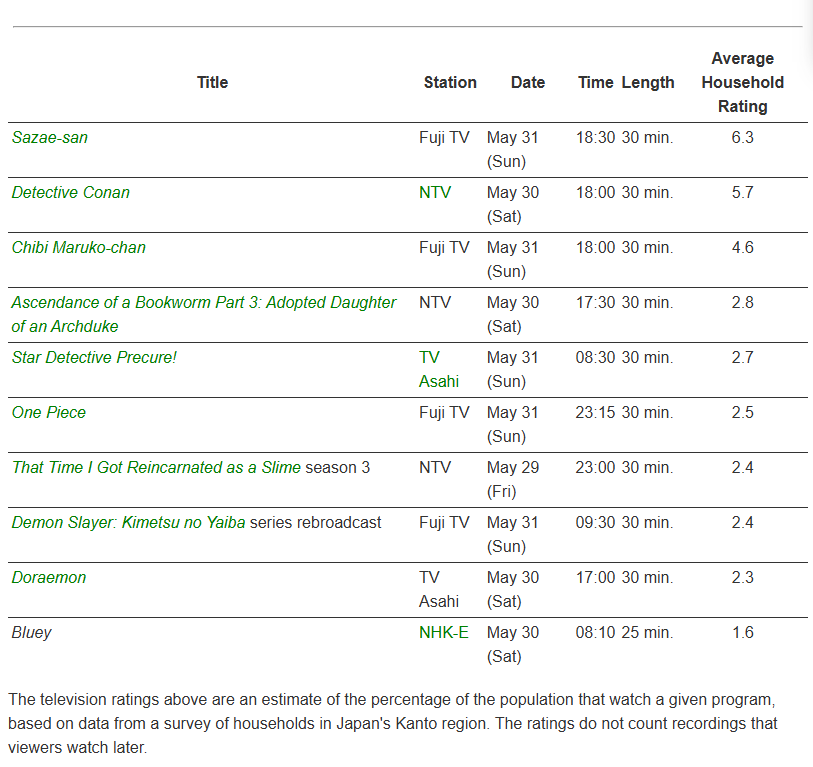Open the One Piece title link
The height and width of the screenshot is (767, 813).
(49, 412)
